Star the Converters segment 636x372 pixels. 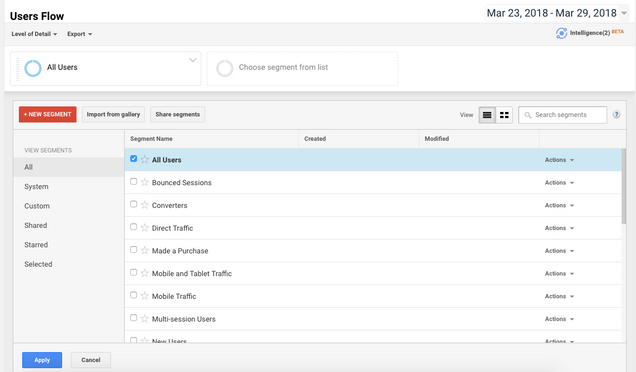[144, 205]
